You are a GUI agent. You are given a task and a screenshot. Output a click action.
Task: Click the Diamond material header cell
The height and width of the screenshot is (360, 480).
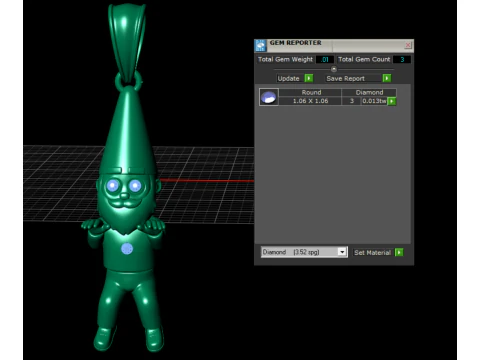point(369,92)
